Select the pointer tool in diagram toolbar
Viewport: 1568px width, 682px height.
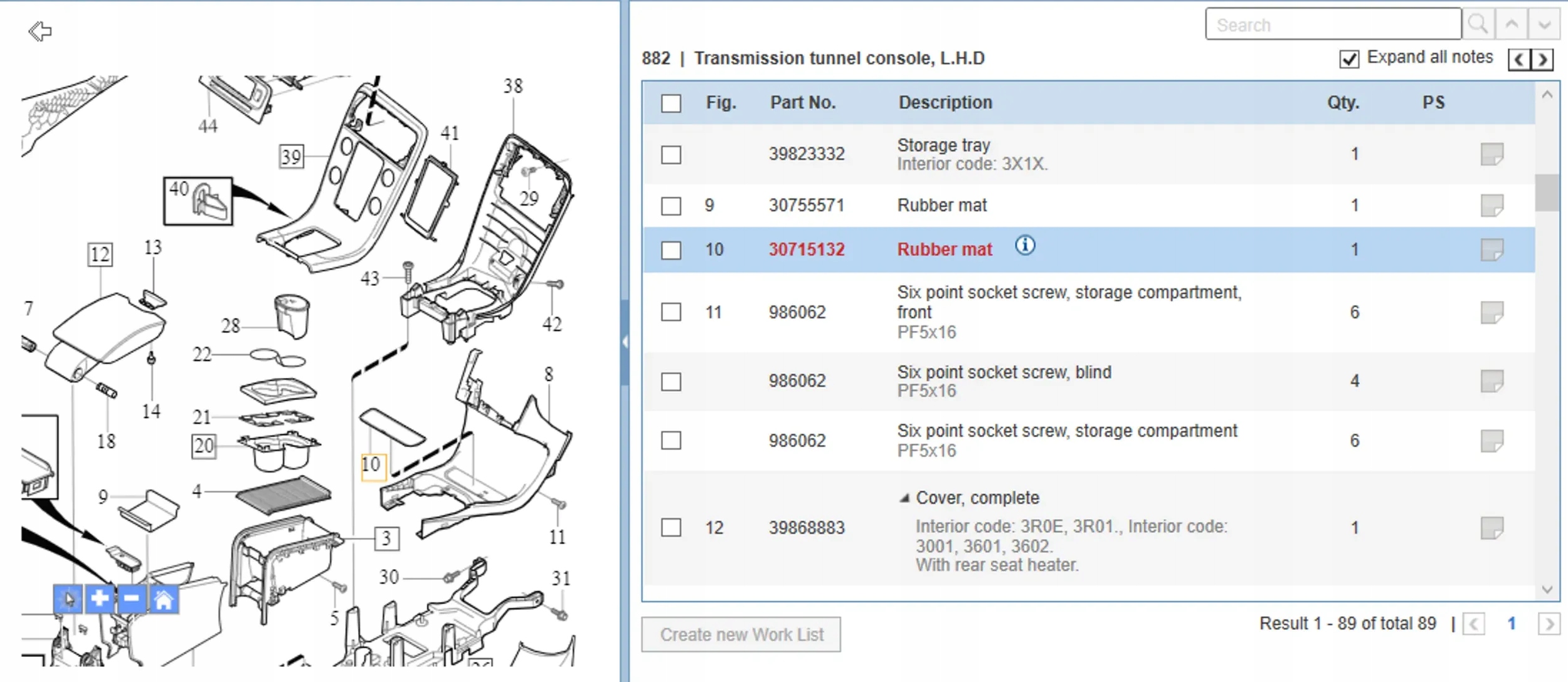pos(68,599)
